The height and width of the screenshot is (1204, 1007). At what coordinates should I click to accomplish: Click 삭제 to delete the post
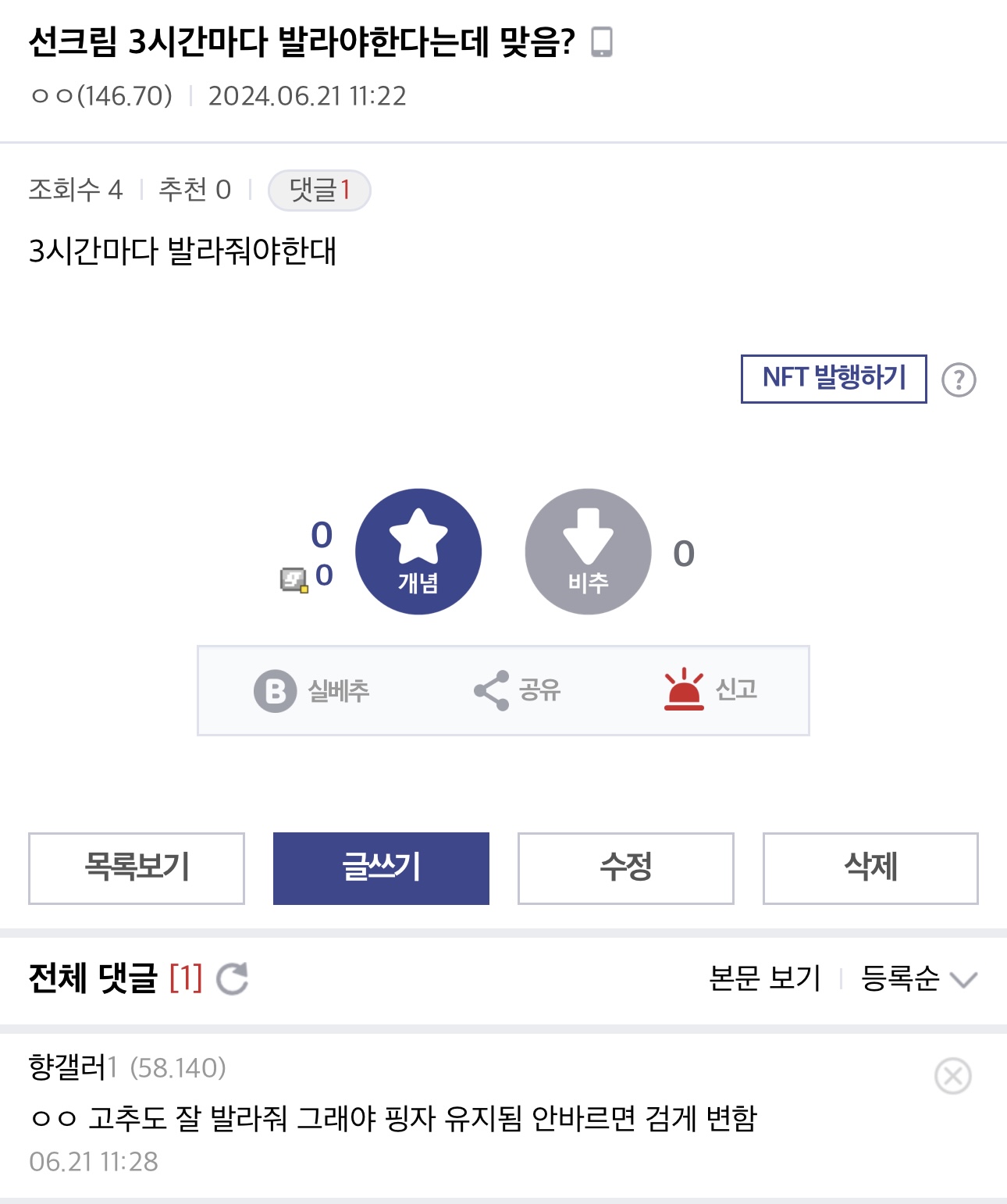click(x=870, y=868)
